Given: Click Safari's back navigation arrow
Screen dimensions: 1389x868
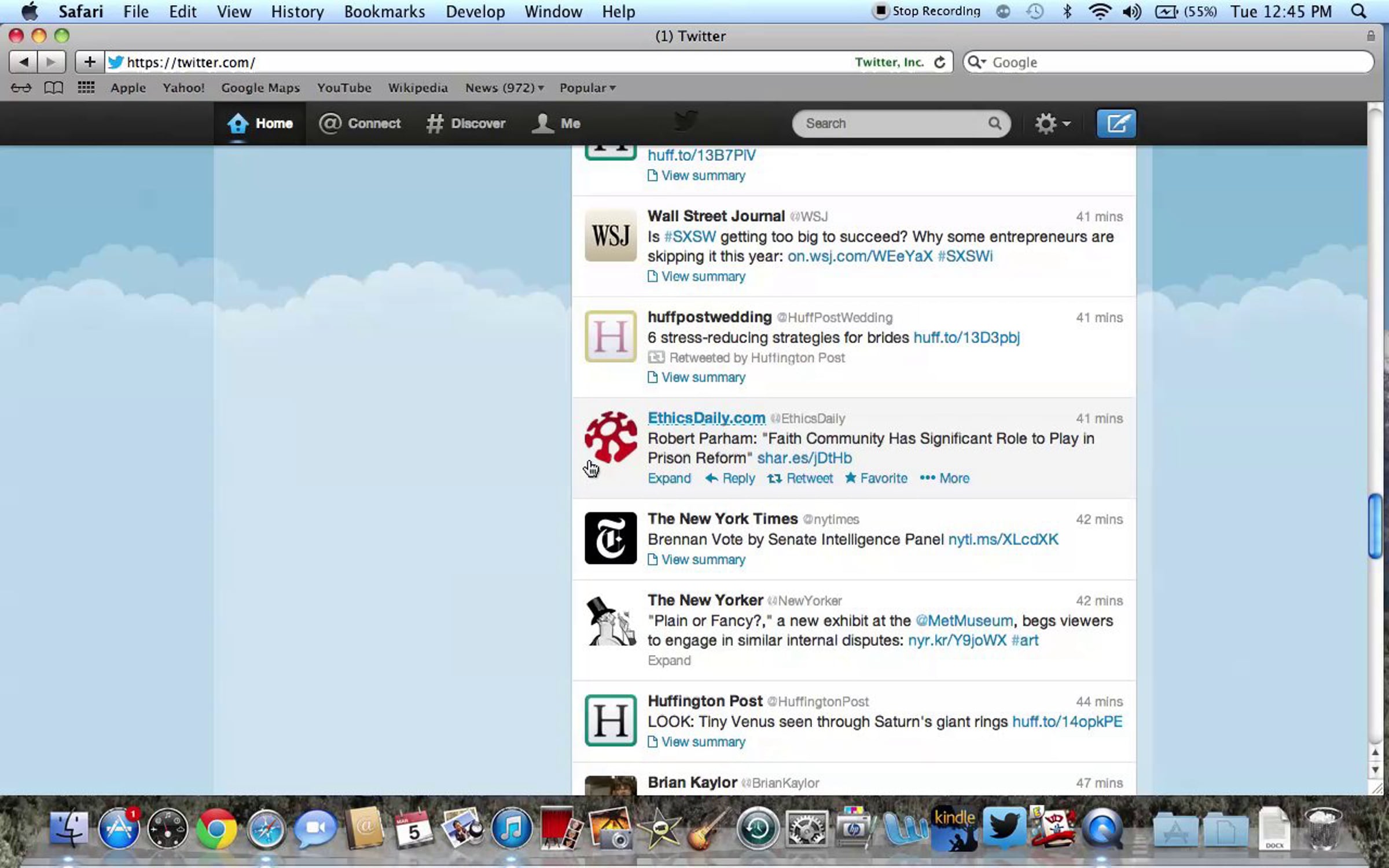Looking at the screenshot, I should (x=23, y=62).
